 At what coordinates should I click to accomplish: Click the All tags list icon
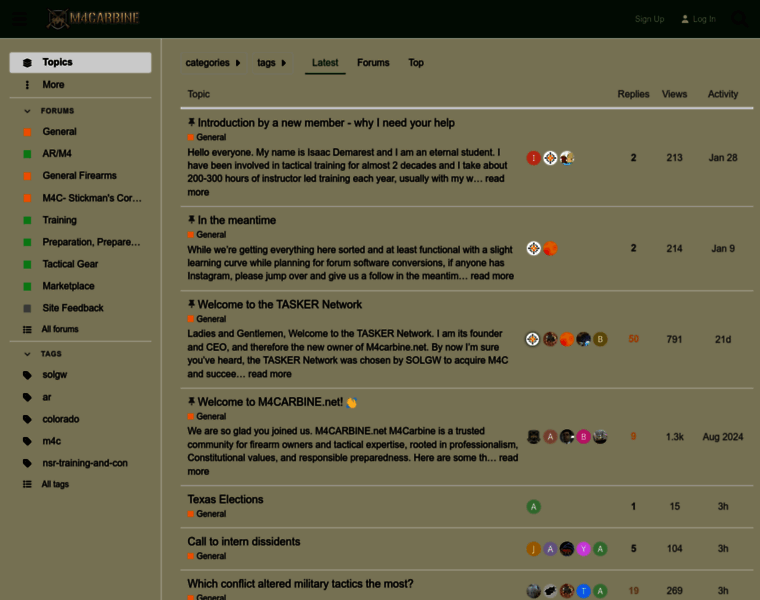[28, 484]
